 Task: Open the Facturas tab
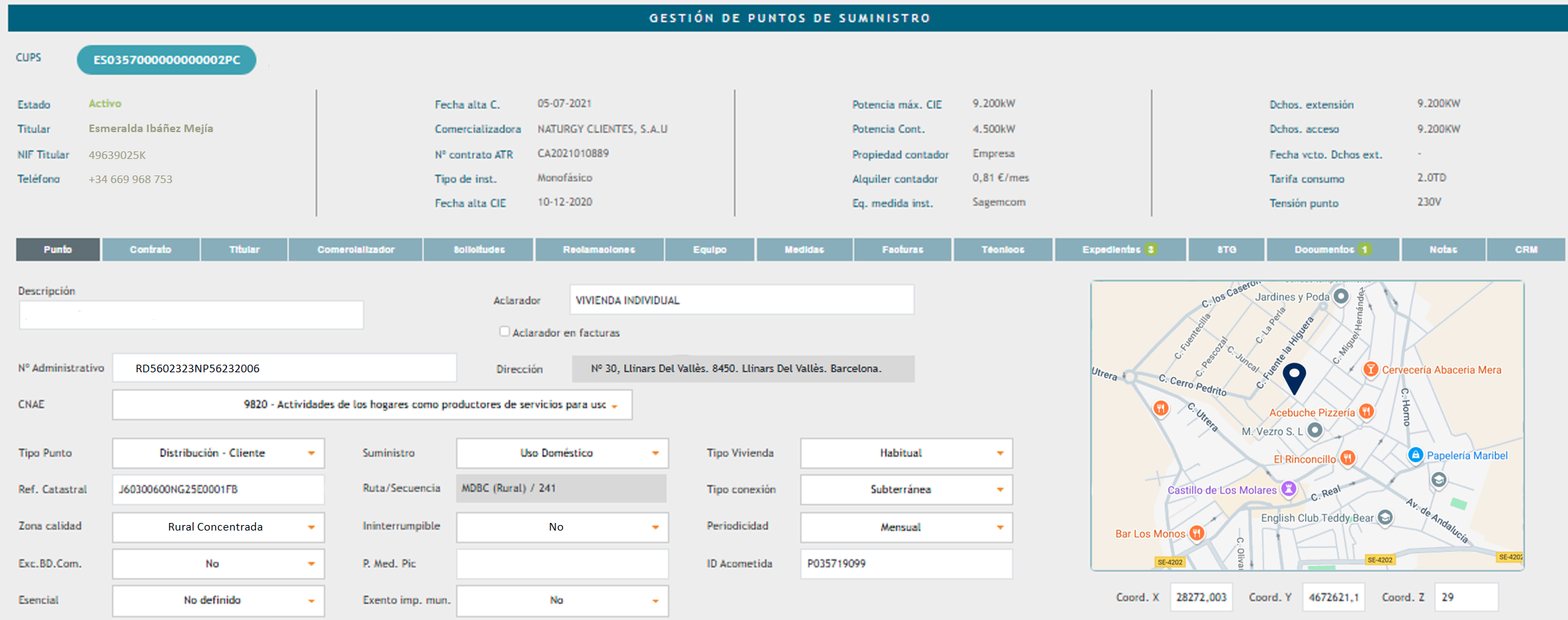[902, 249]
